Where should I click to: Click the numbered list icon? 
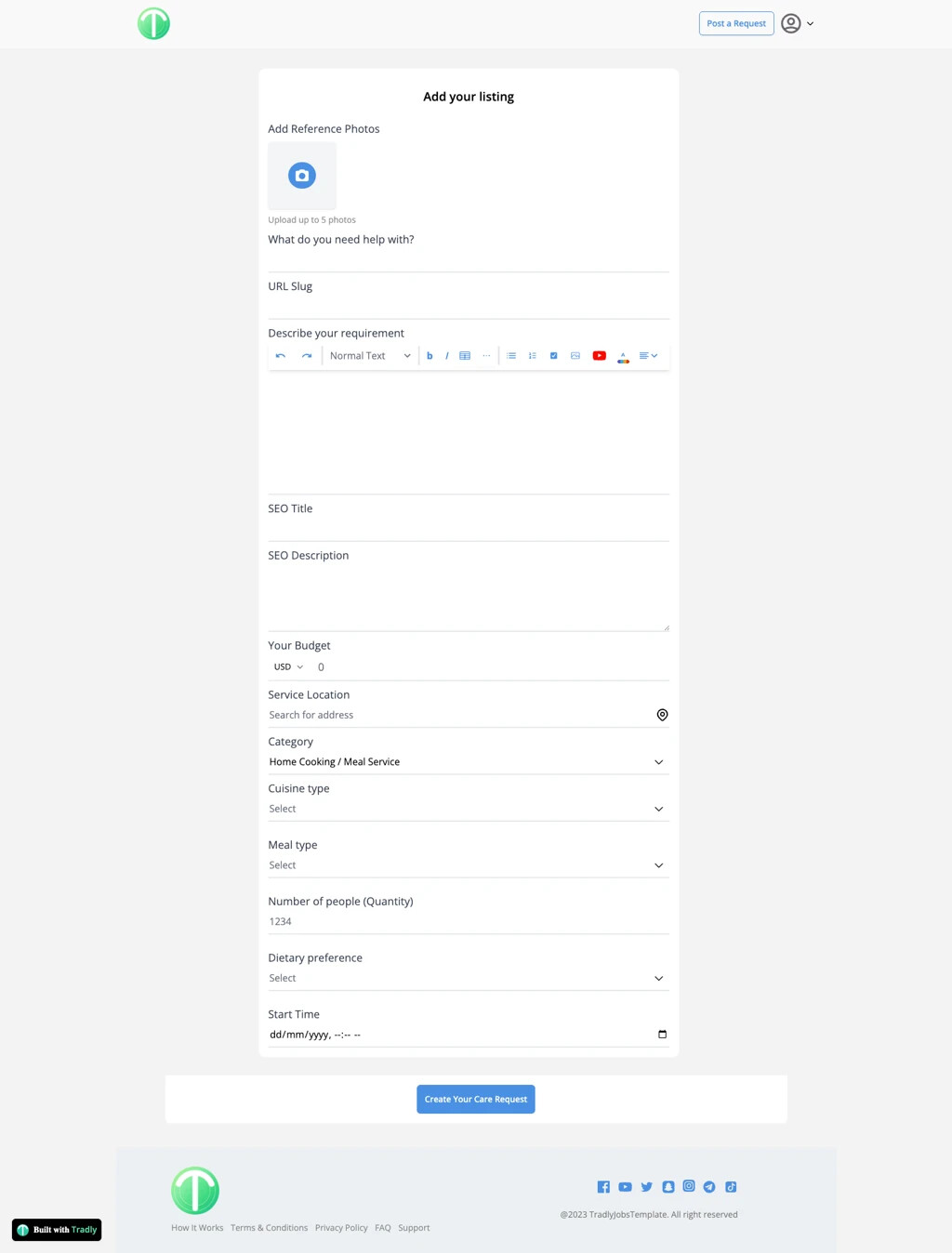pos(533,356)
